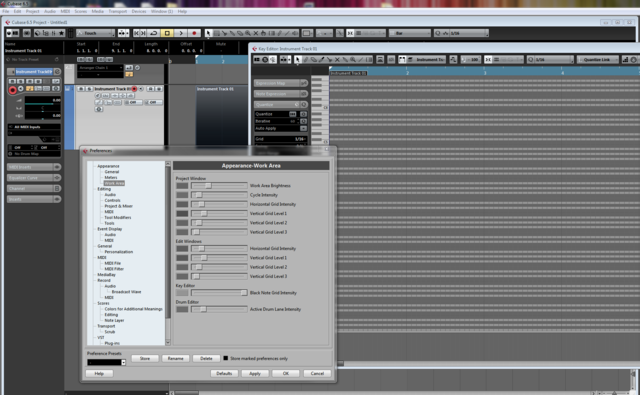Click the star icon in the project toolbar
The width and height of the screenshot is (640, 395).
(62, 33)
